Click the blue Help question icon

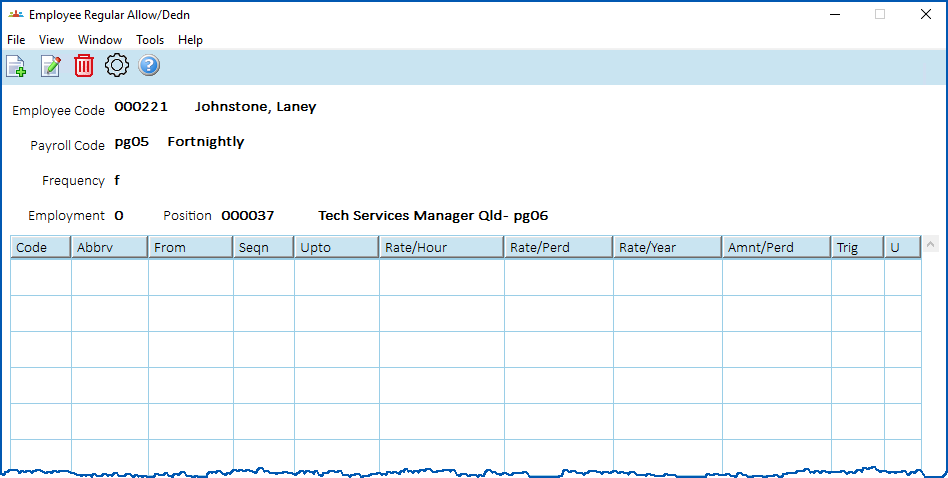tap(149, 65)
